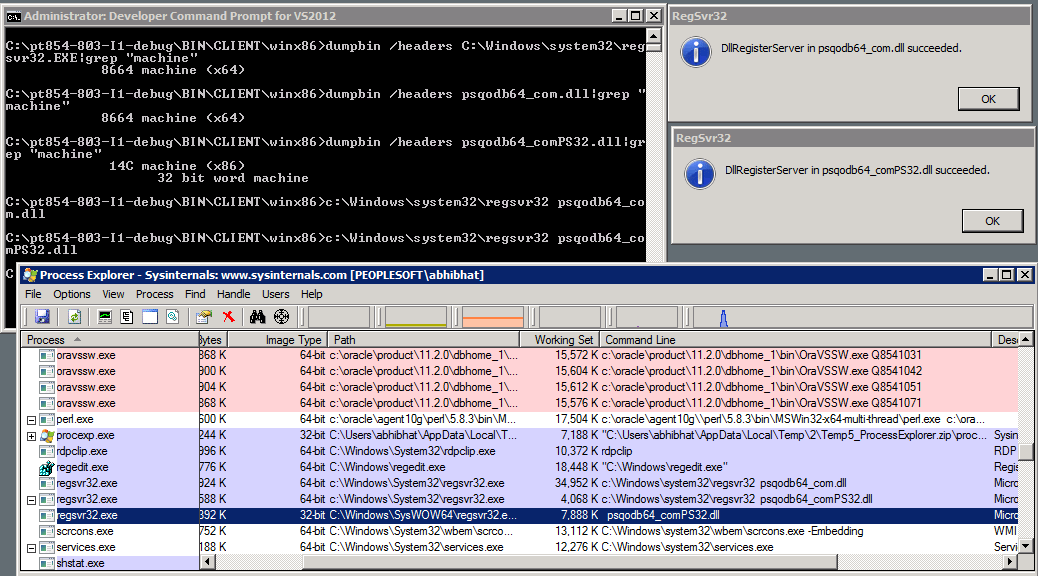Click the horizontal scrollbar right arrow
This screenshot has height=576, width=1038.
(1010, 562)
